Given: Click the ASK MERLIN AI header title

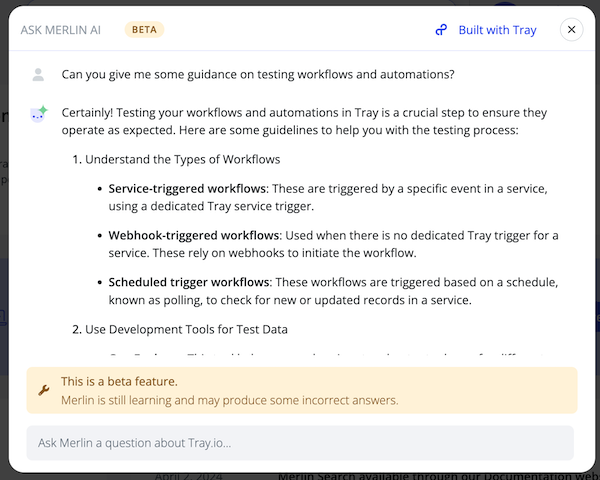Looking at the screenshot, I should (x=61, y=30).
